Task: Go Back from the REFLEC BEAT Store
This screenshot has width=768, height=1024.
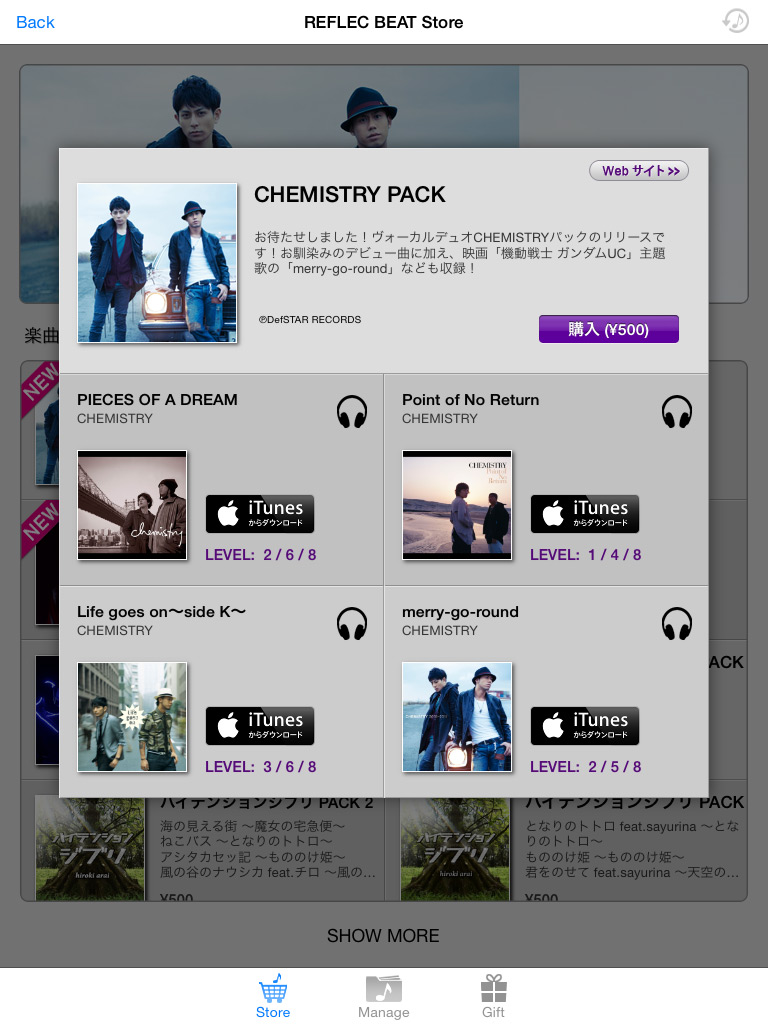Action: [35, 22]
